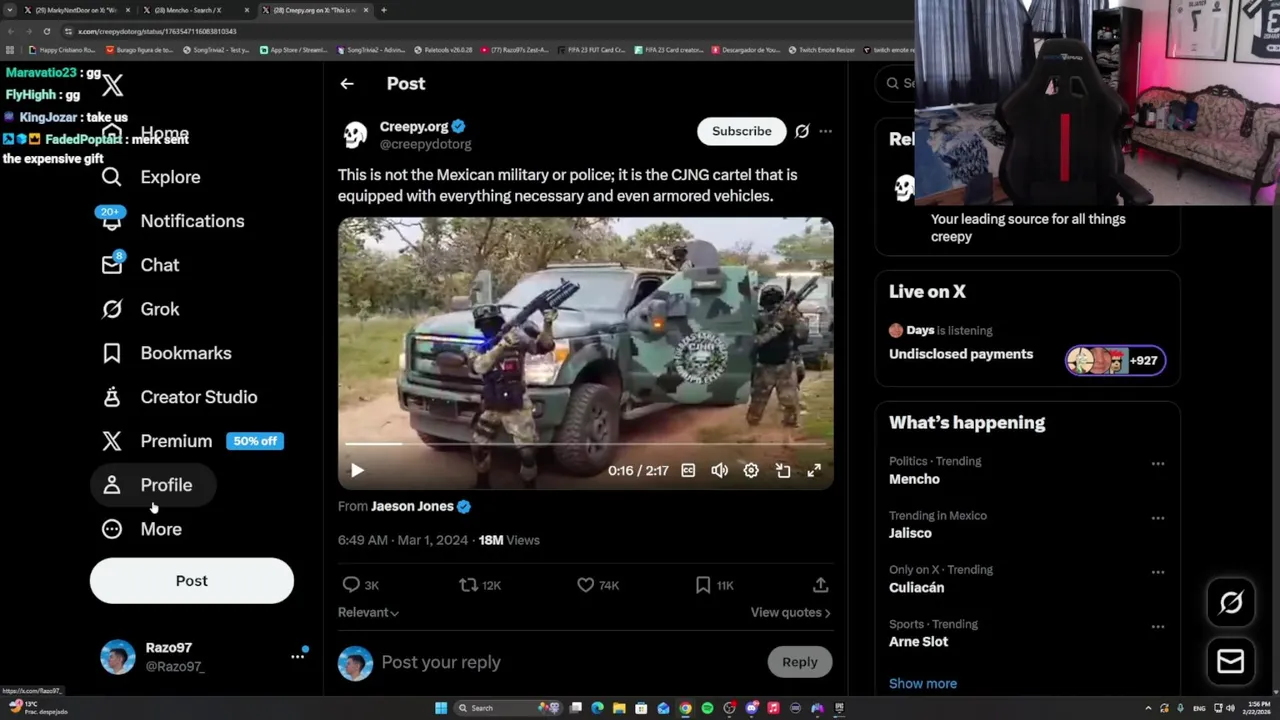Image resolution: width=1280 pixels, height=720 pixels.
Task: Open Premium X icon in sidebar
Action: click(x=112, y=441)
